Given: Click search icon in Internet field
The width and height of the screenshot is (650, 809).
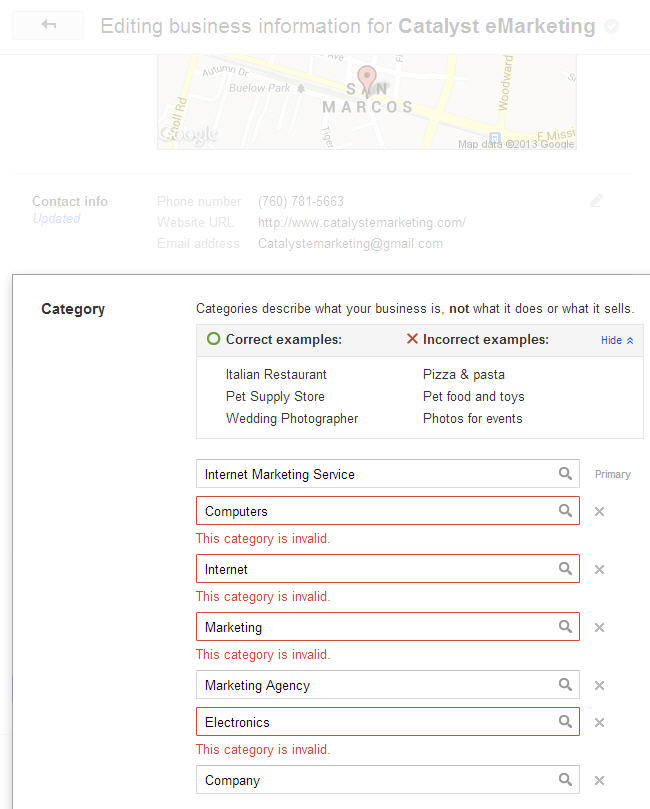Looking at the screenshot, I should tap(565, 569).
